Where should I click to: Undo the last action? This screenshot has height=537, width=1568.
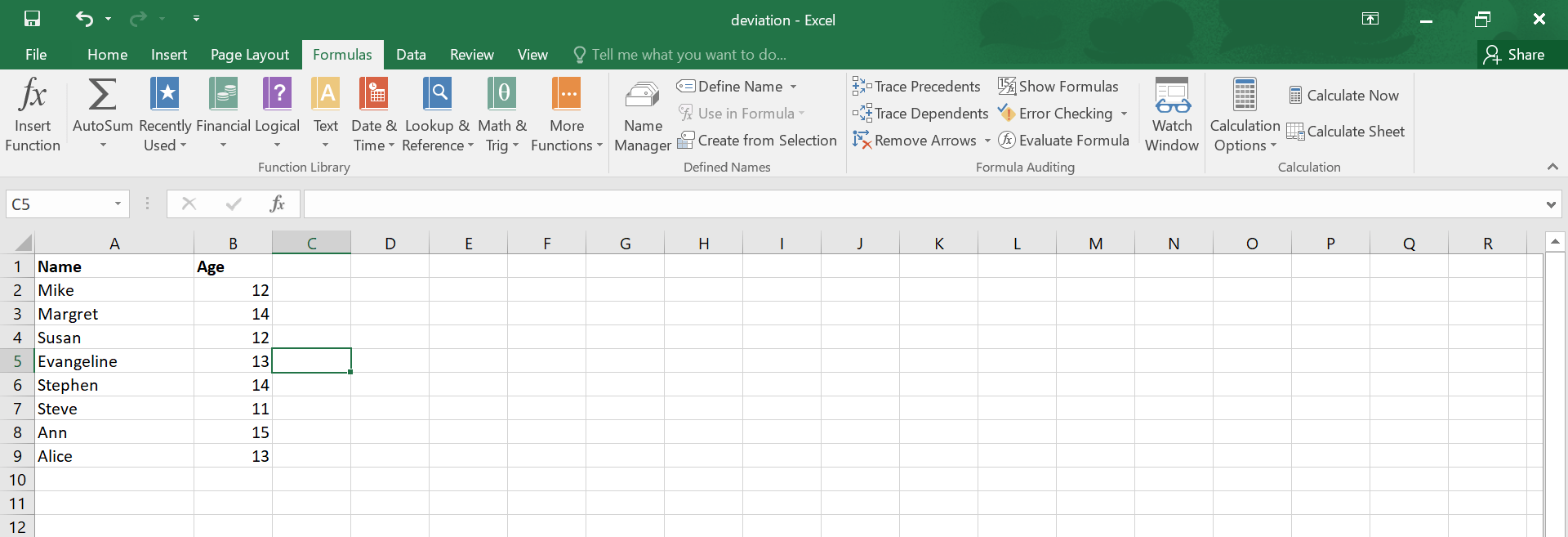click(84, 19)
